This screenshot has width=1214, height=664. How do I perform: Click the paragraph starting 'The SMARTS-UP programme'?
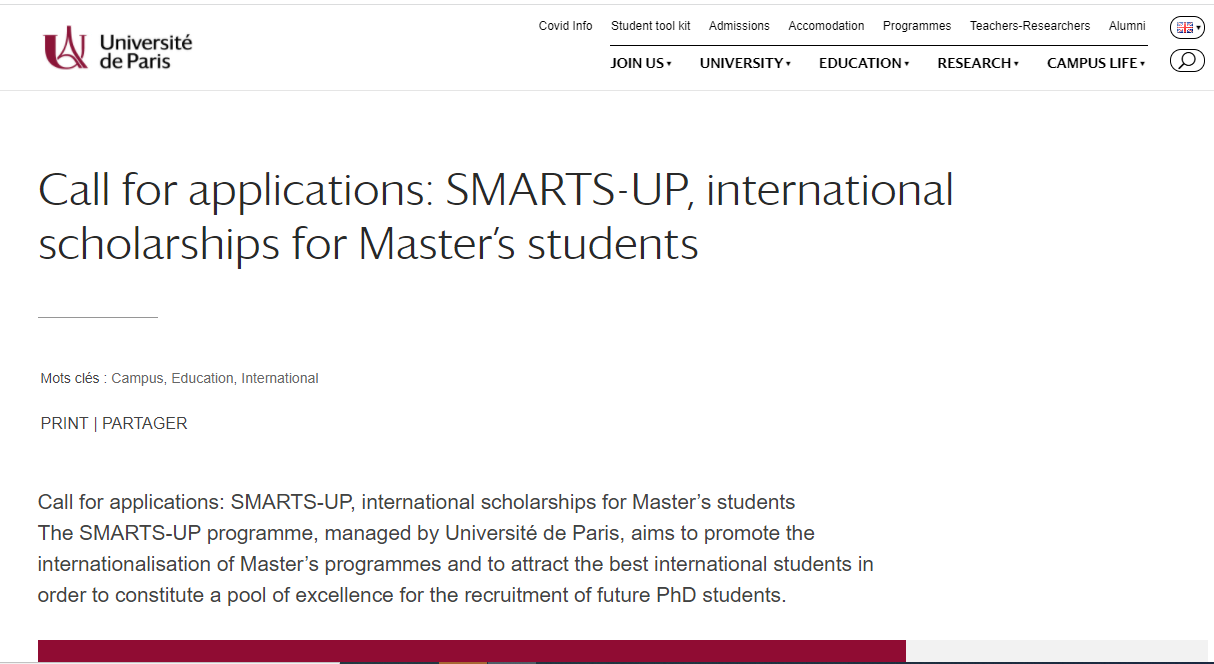(456, 564)
